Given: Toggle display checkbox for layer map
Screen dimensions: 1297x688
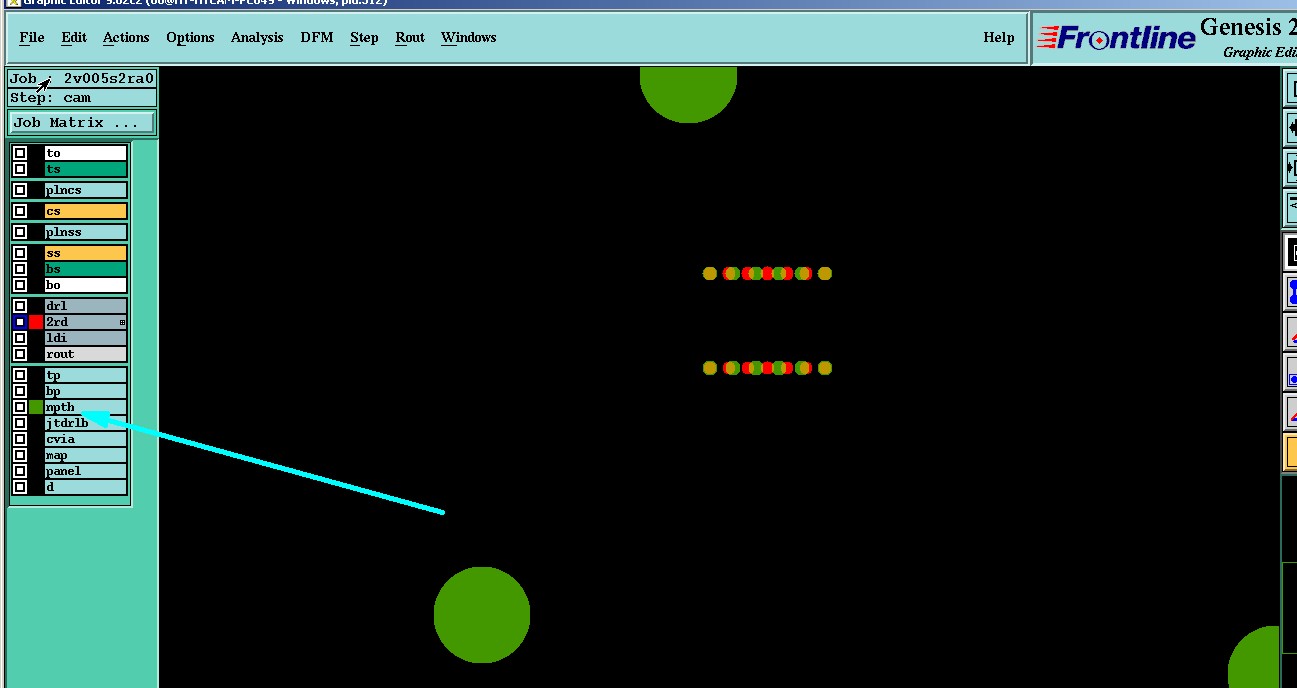Looking at the screenshot, I should (20, 455).
